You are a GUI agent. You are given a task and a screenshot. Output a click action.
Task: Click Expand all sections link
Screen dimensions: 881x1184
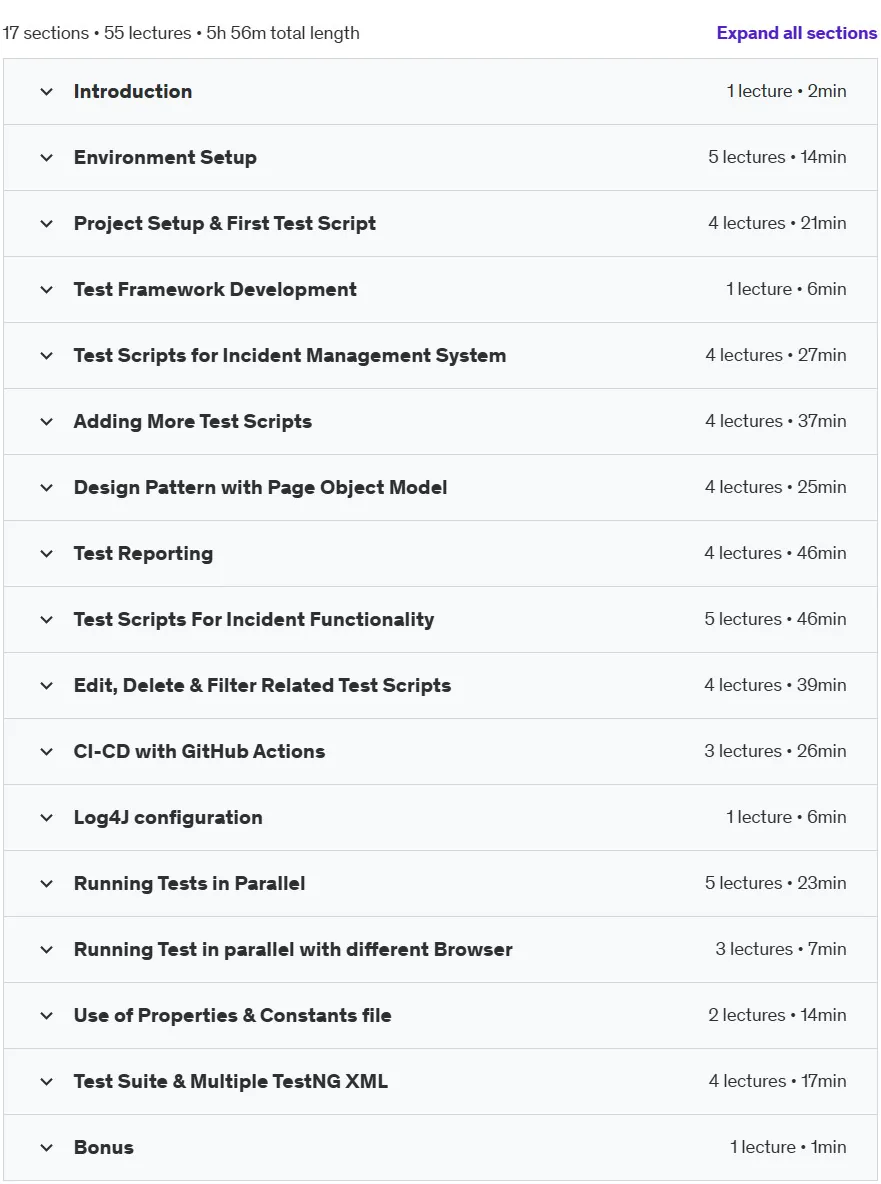[x=796, y=33]
